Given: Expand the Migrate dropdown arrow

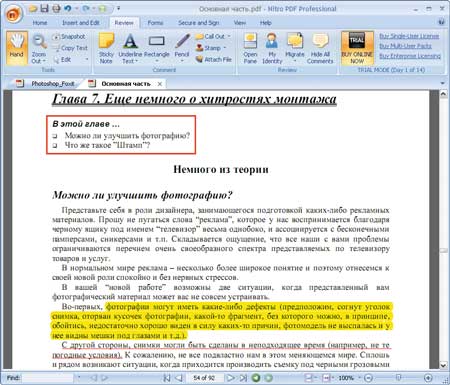Looking at the screenshot, I should (295, 61).
